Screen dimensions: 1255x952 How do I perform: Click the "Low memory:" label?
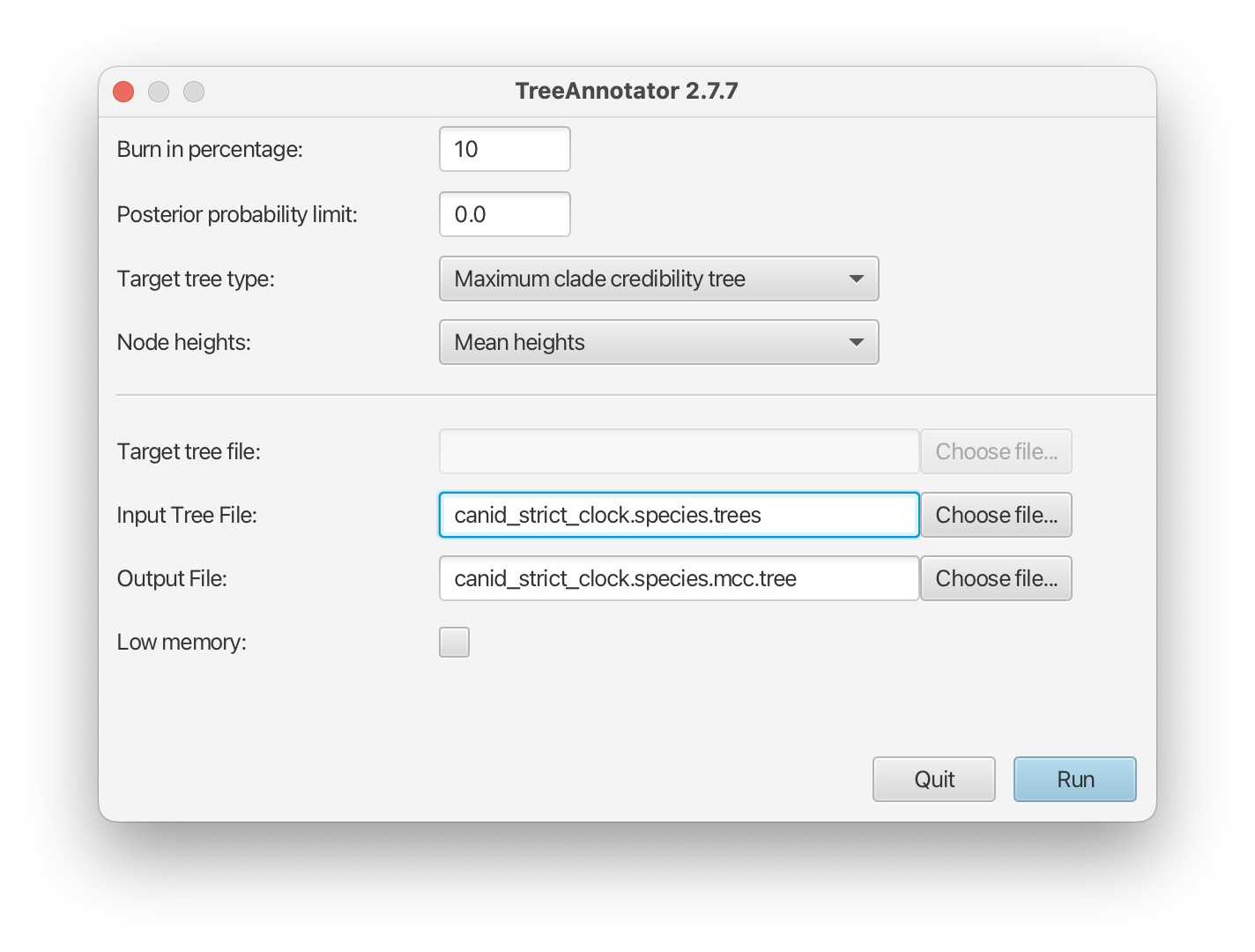(182, 643)
